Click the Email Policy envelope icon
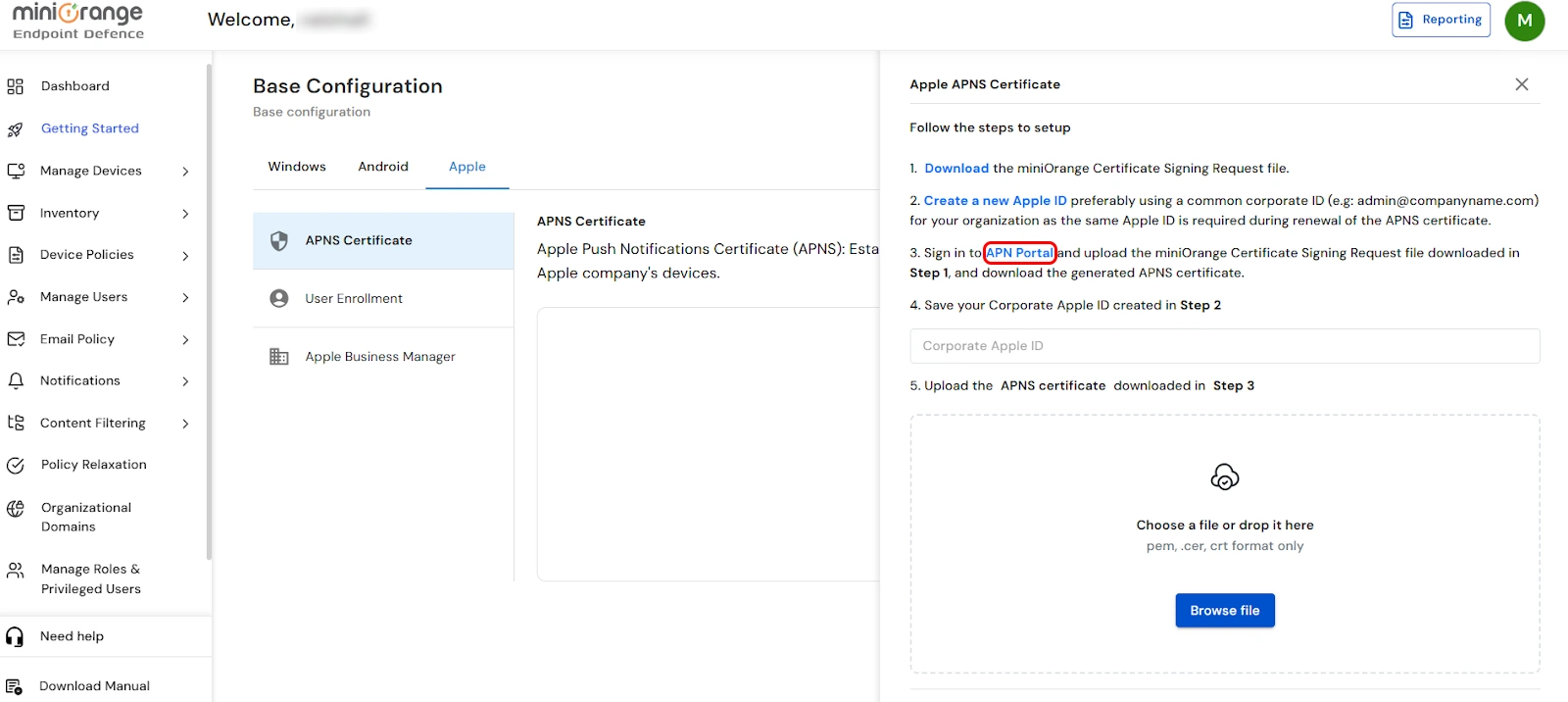 coord(16,339)
